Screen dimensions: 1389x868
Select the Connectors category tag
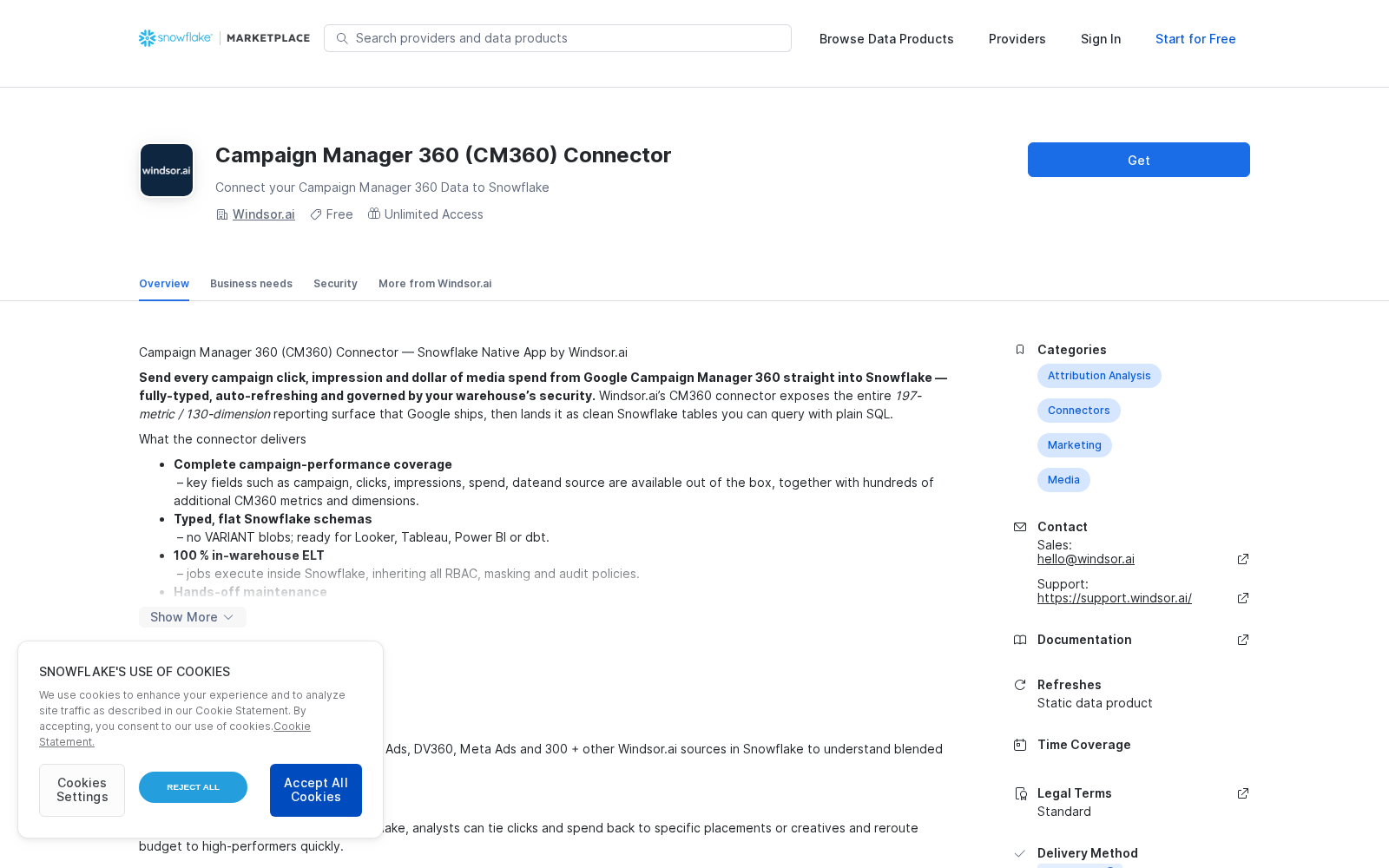(1079, 411)
